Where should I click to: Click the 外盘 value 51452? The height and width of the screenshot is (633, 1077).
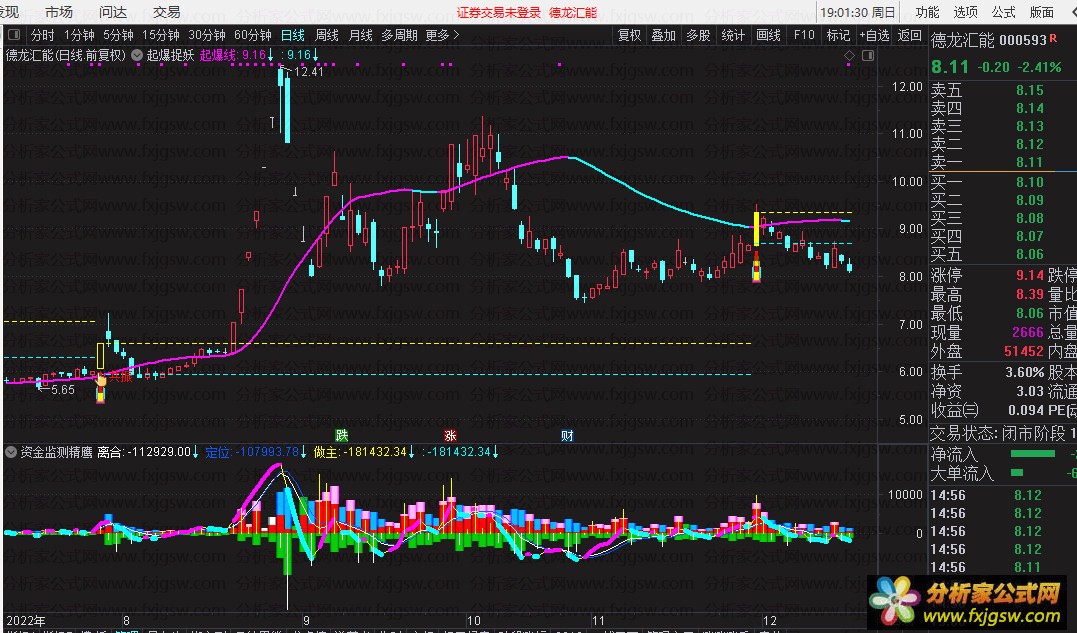point(1023,351)
